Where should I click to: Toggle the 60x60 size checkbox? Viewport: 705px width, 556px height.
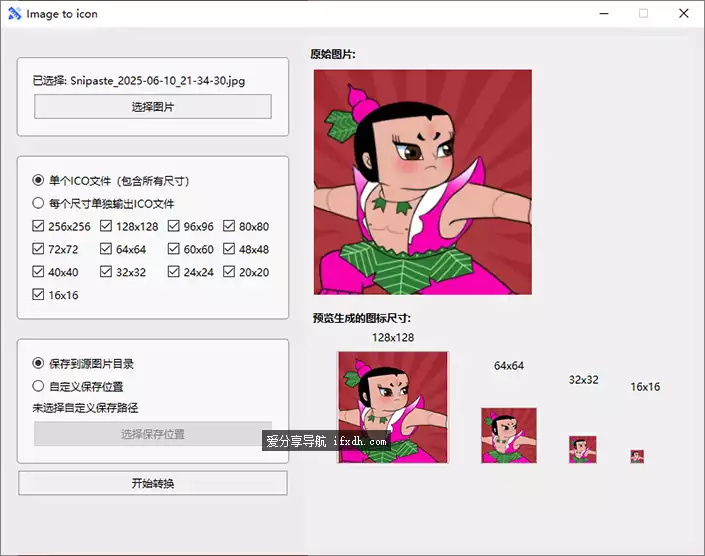174,249
